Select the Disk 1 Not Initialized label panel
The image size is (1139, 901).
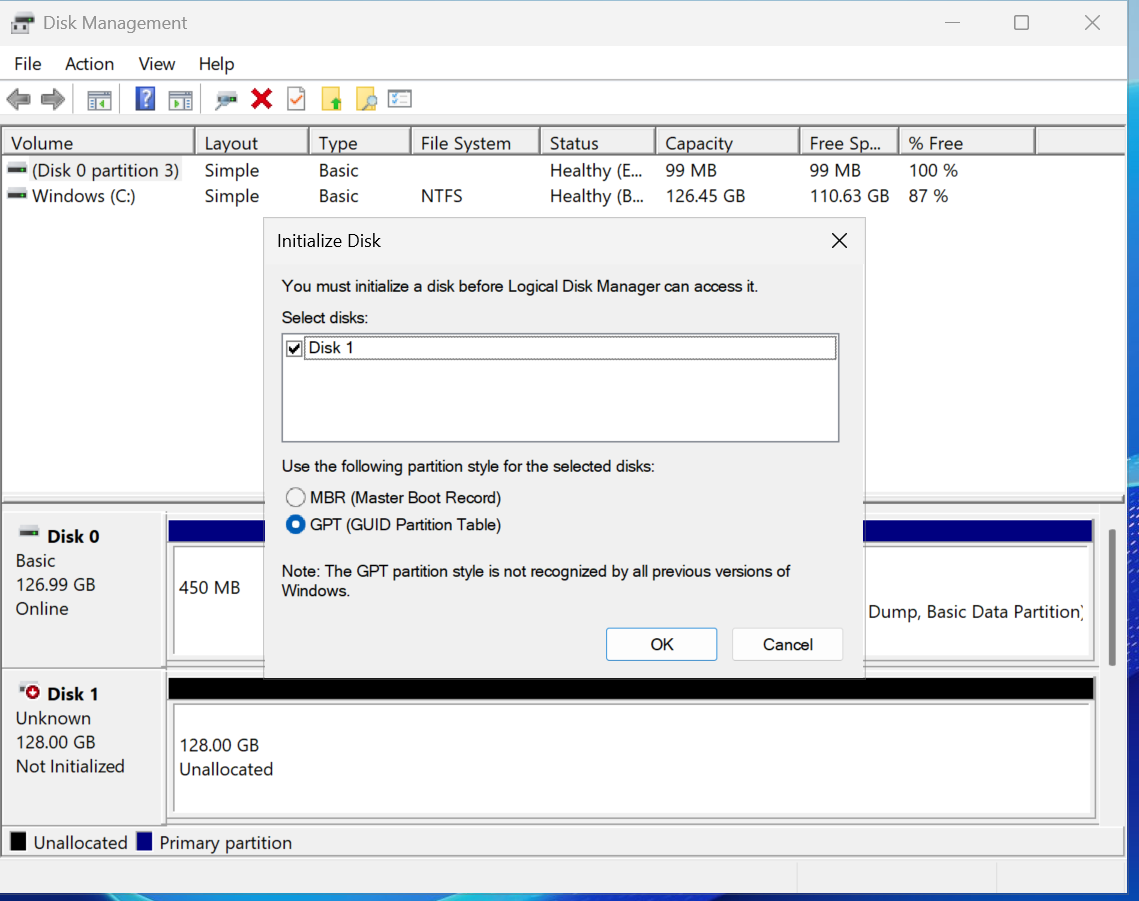84,747
